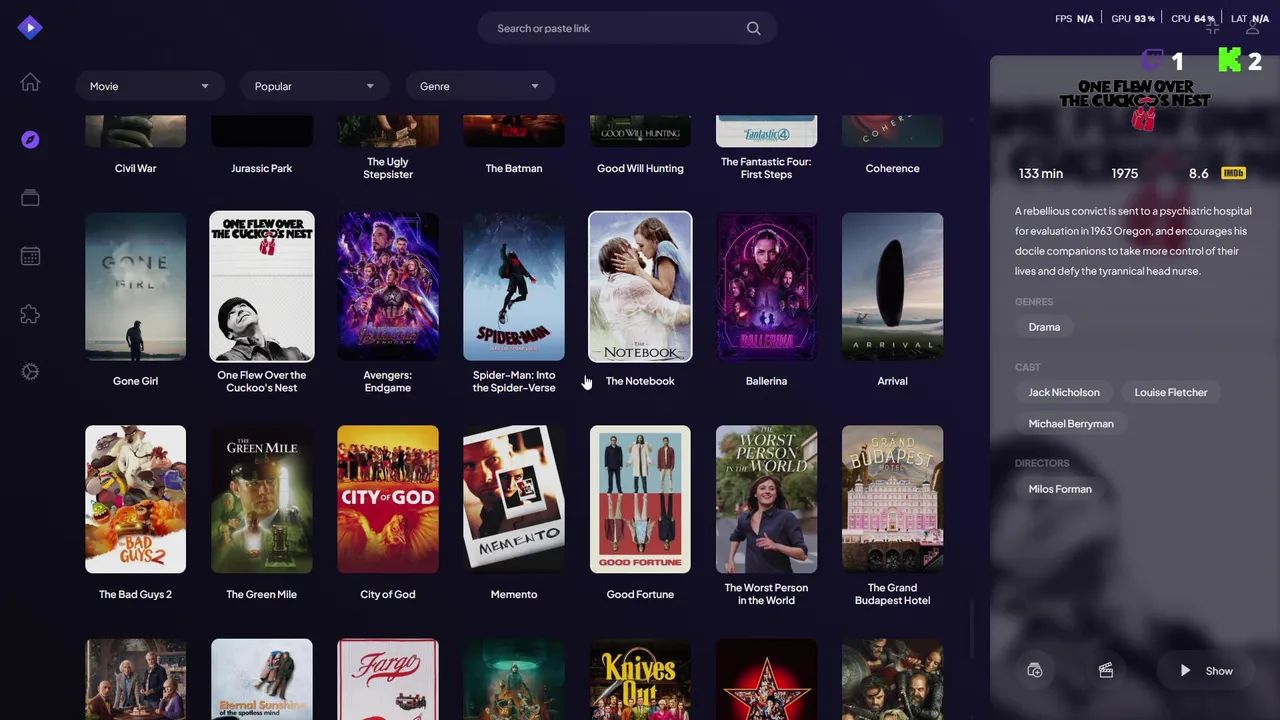Select the Eternal Sunshine poster
Screen dimensions: 1280x720
pos(262,679)
